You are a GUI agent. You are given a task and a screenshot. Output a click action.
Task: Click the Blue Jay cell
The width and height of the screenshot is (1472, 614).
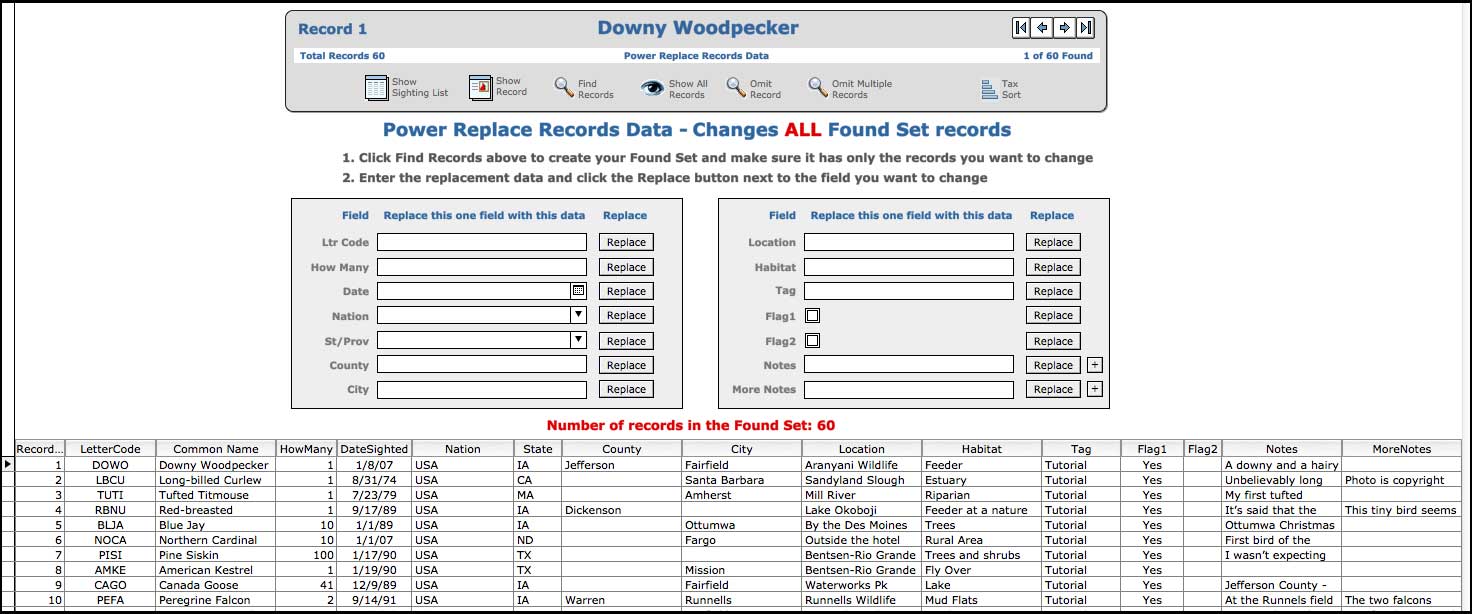[x=216, y=525]
